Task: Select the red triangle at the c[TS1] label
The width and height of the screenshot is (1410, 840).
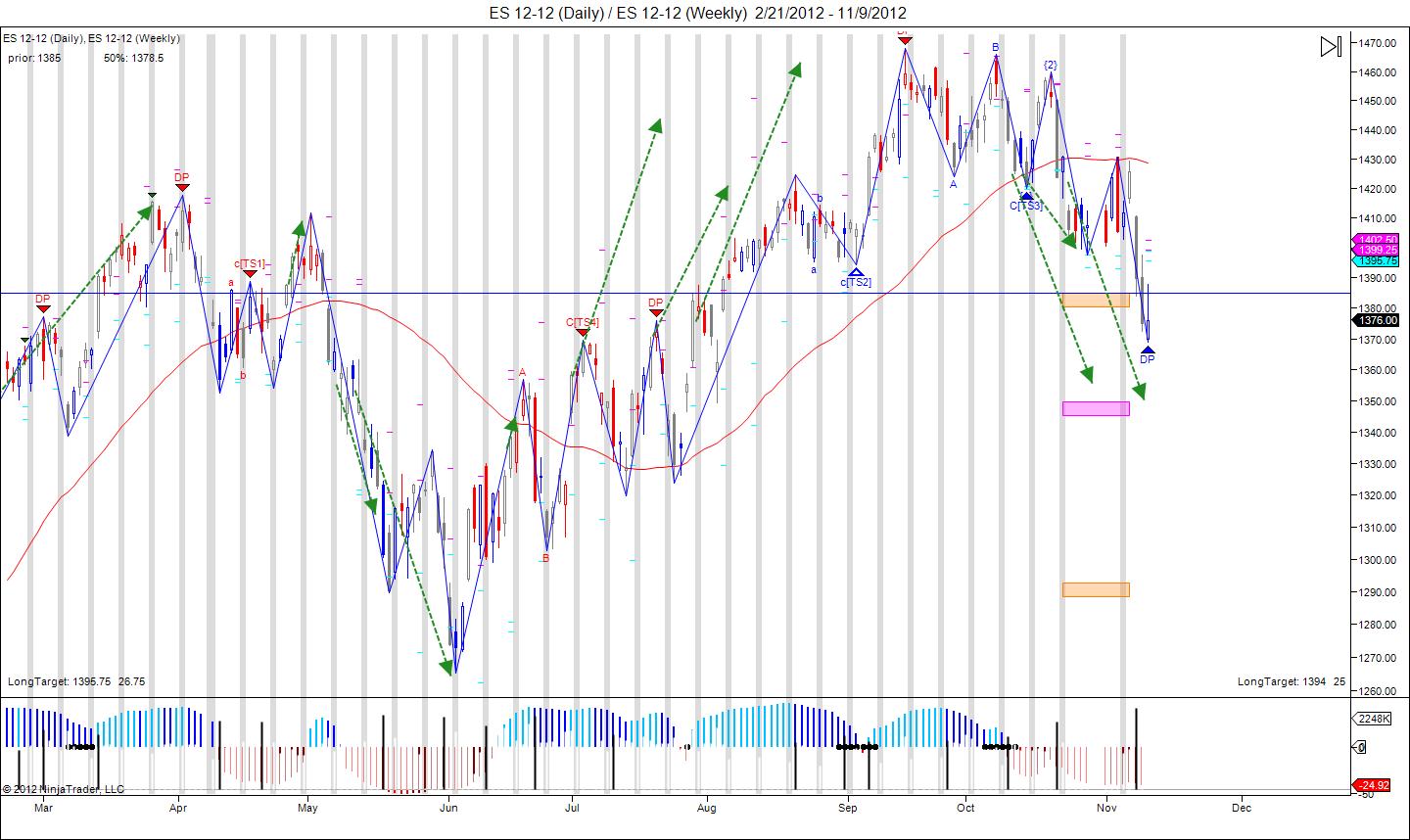Action: click(x=250, y=274)
